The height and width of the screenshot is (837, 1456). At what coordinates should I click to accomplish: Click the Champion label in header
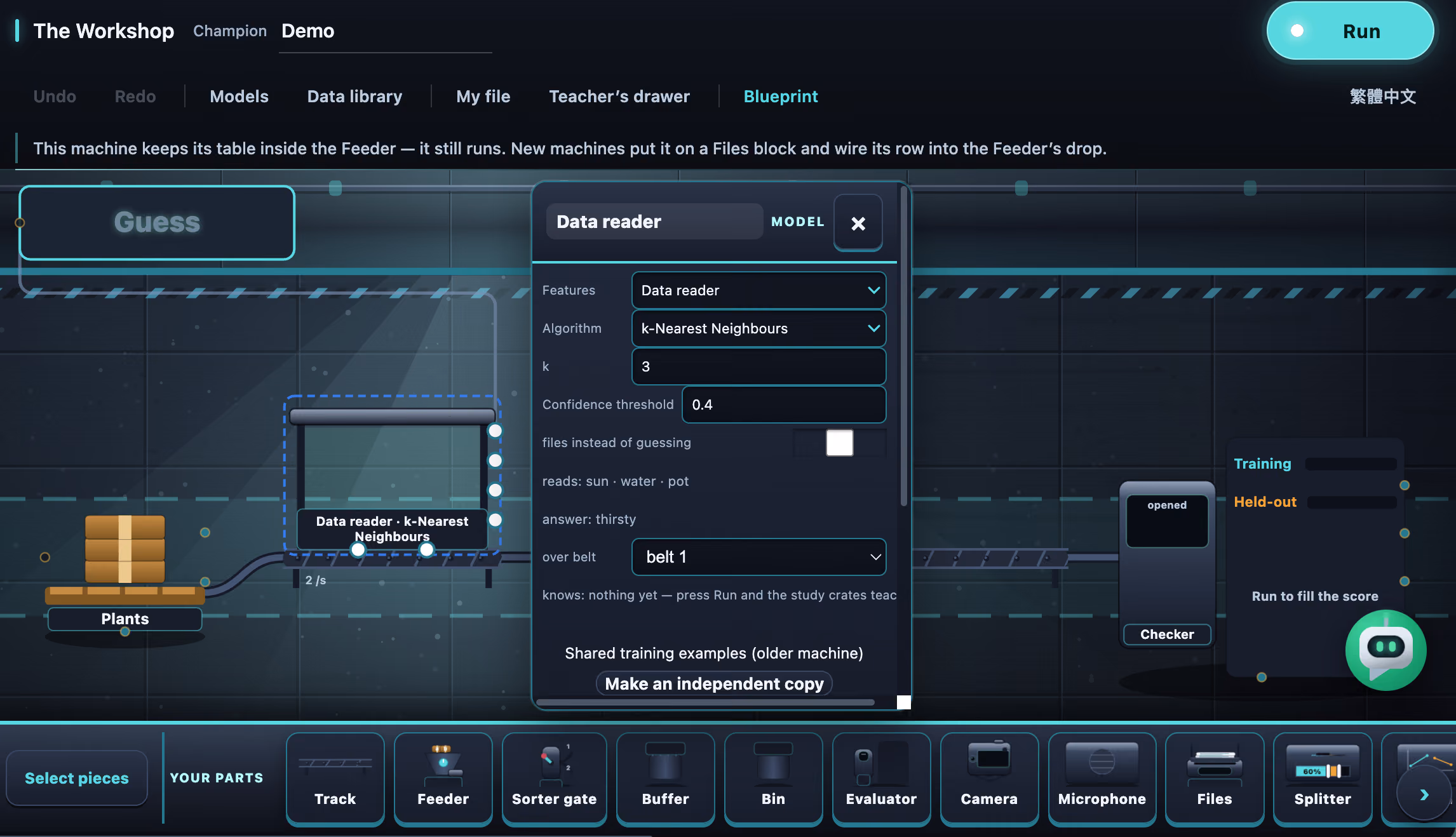coord(230,30)
